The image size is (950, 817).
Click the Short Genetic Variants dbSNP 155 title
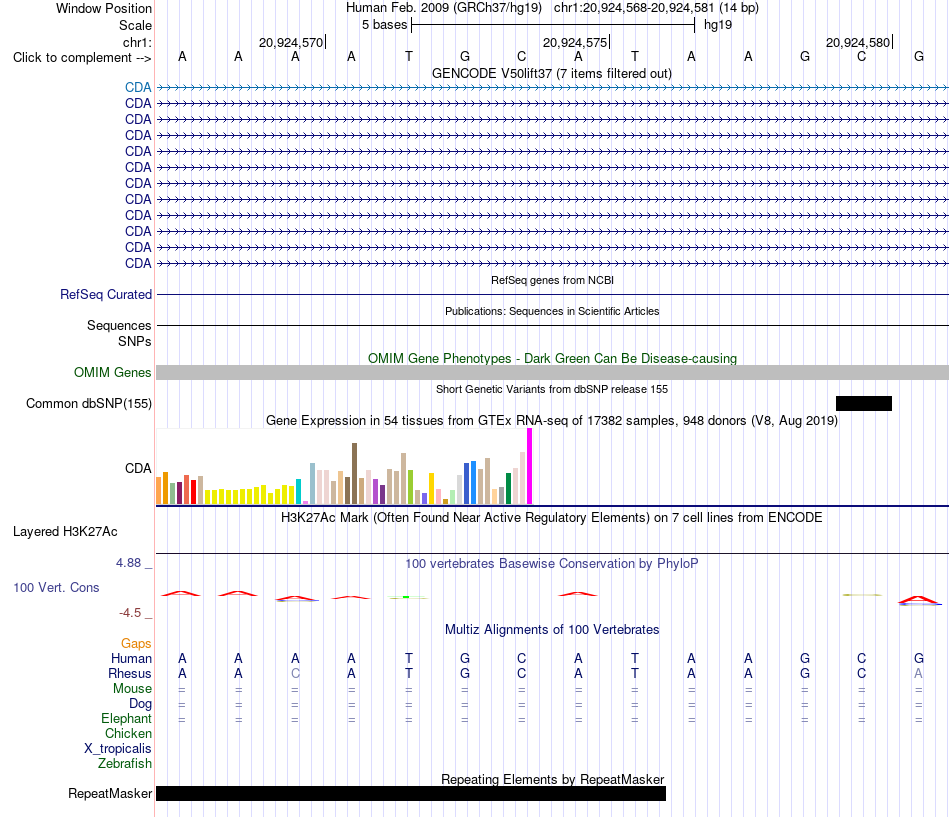point(552,389)
